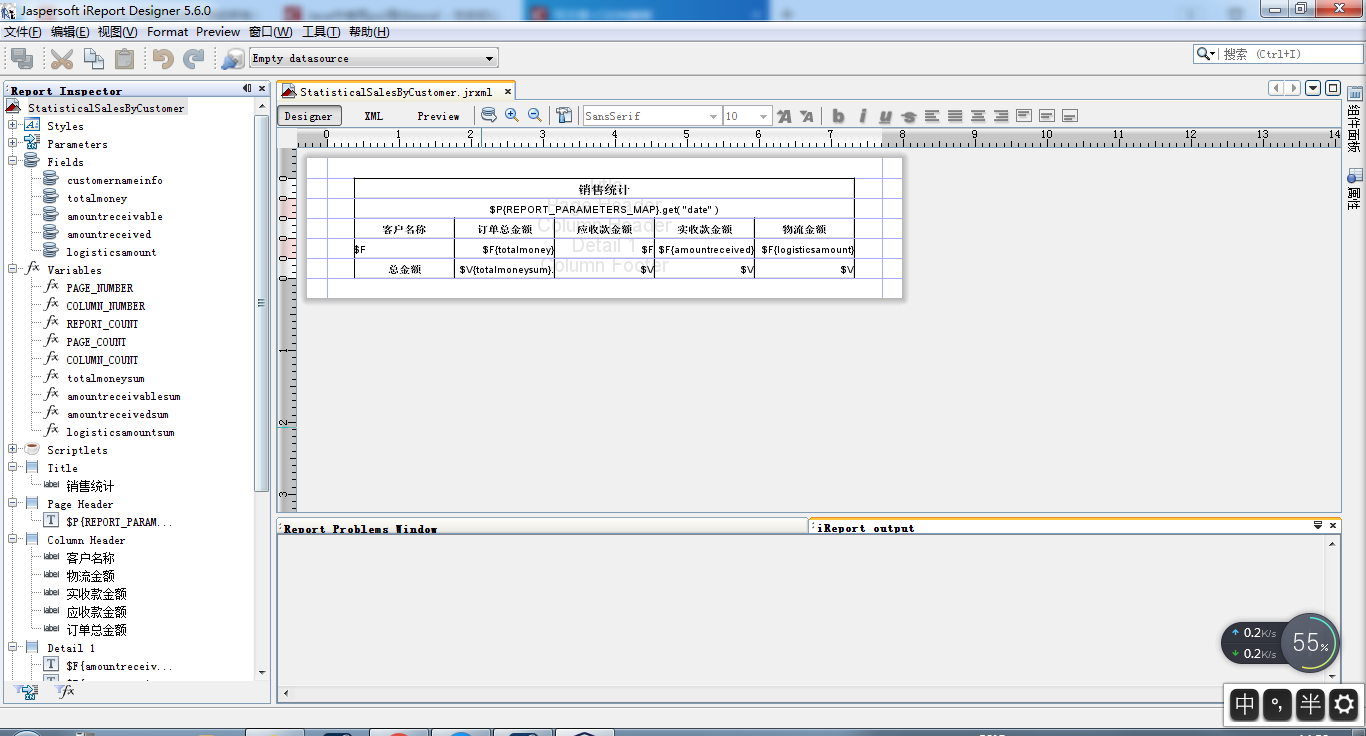Open the SansSerif font family dropdown
The image size is (1366, 736).
[711, 115]
